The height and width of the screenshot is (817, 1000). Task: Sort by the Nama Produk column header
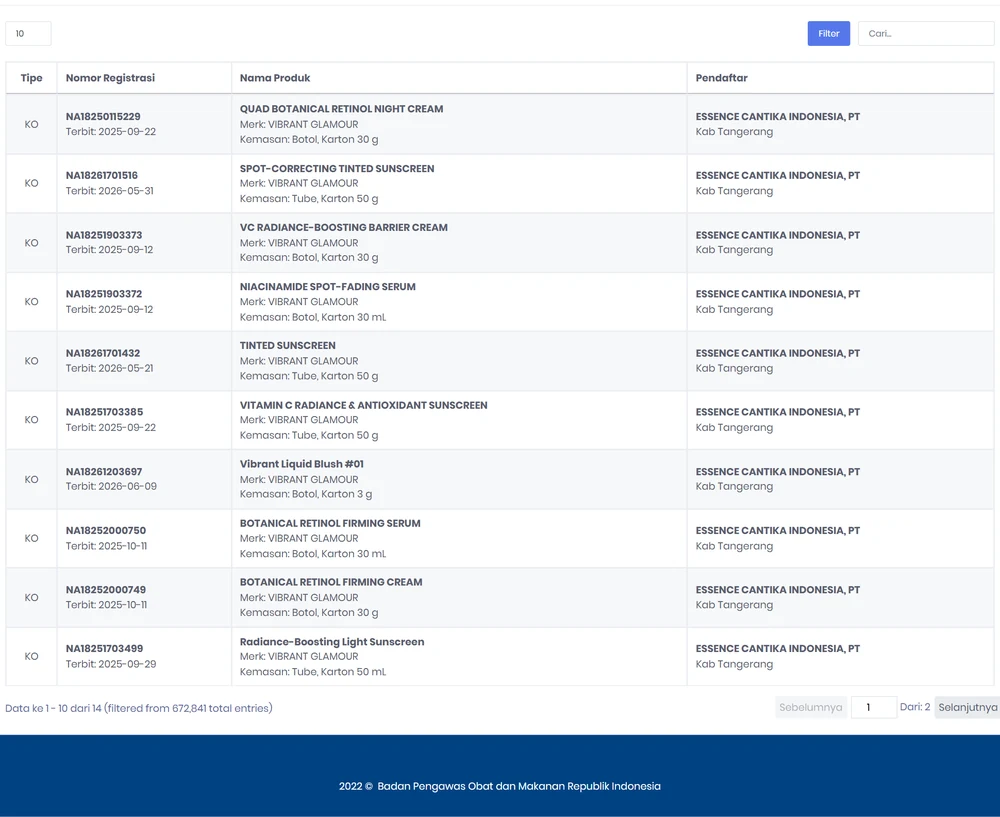(x=459, y=78)
